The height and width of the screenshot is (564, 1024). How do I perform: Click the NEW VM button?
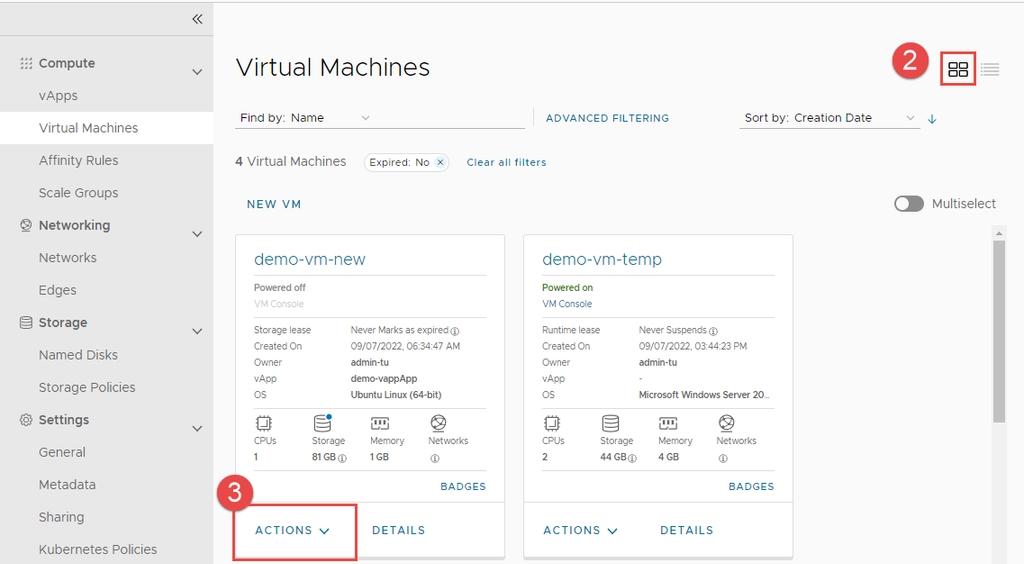tap(274, 204)
